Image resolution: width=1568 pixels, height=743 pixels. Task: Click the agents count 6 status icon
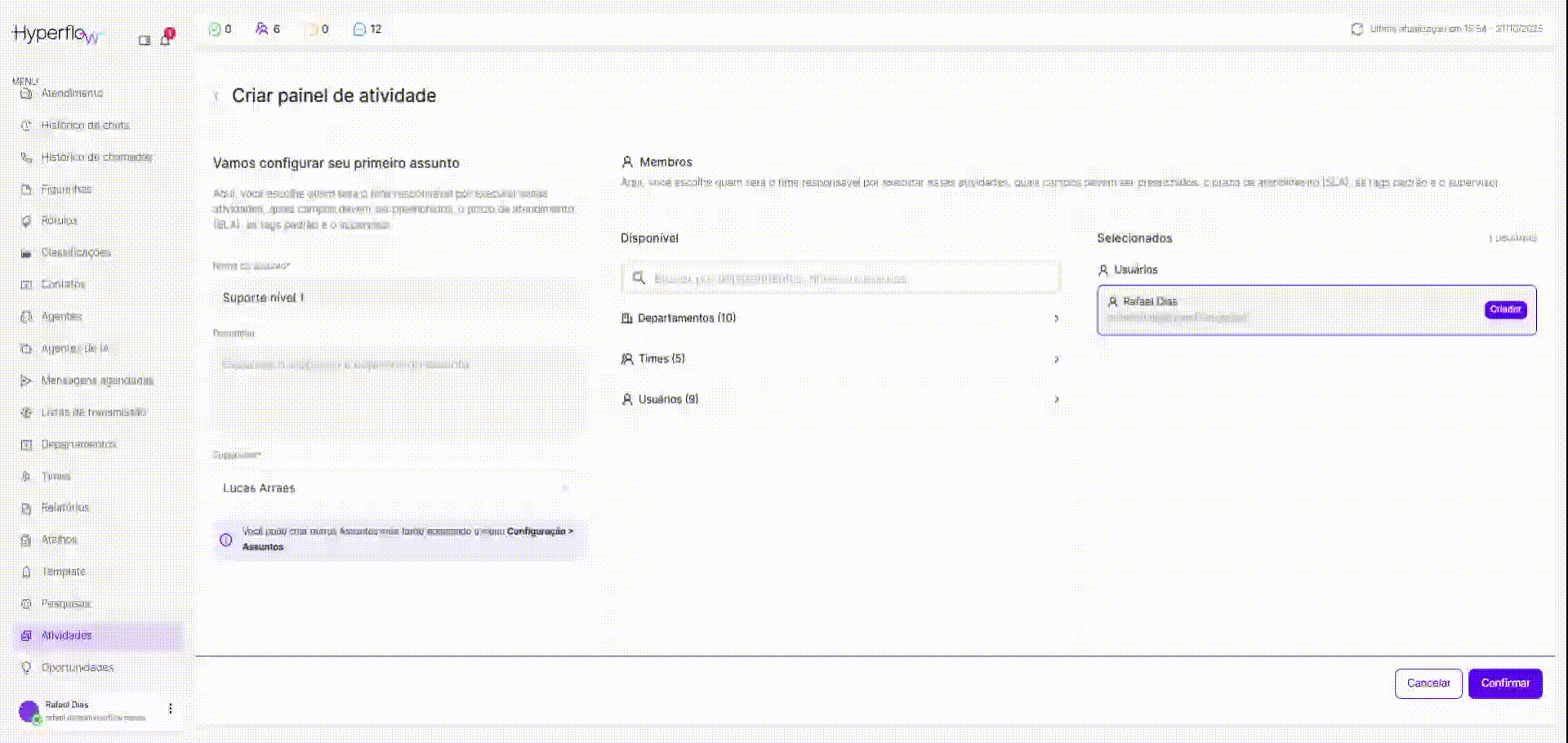pos(261,29)
